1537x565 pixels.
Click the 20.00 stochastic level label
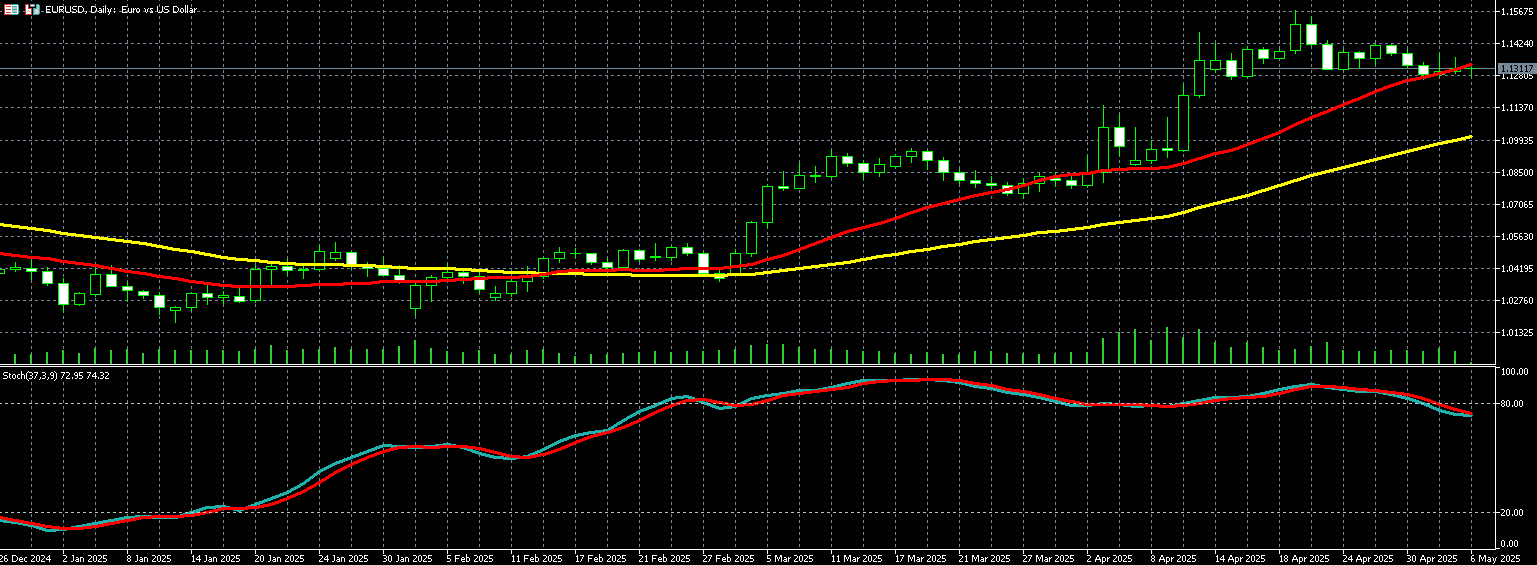[x=1512, y=513]
